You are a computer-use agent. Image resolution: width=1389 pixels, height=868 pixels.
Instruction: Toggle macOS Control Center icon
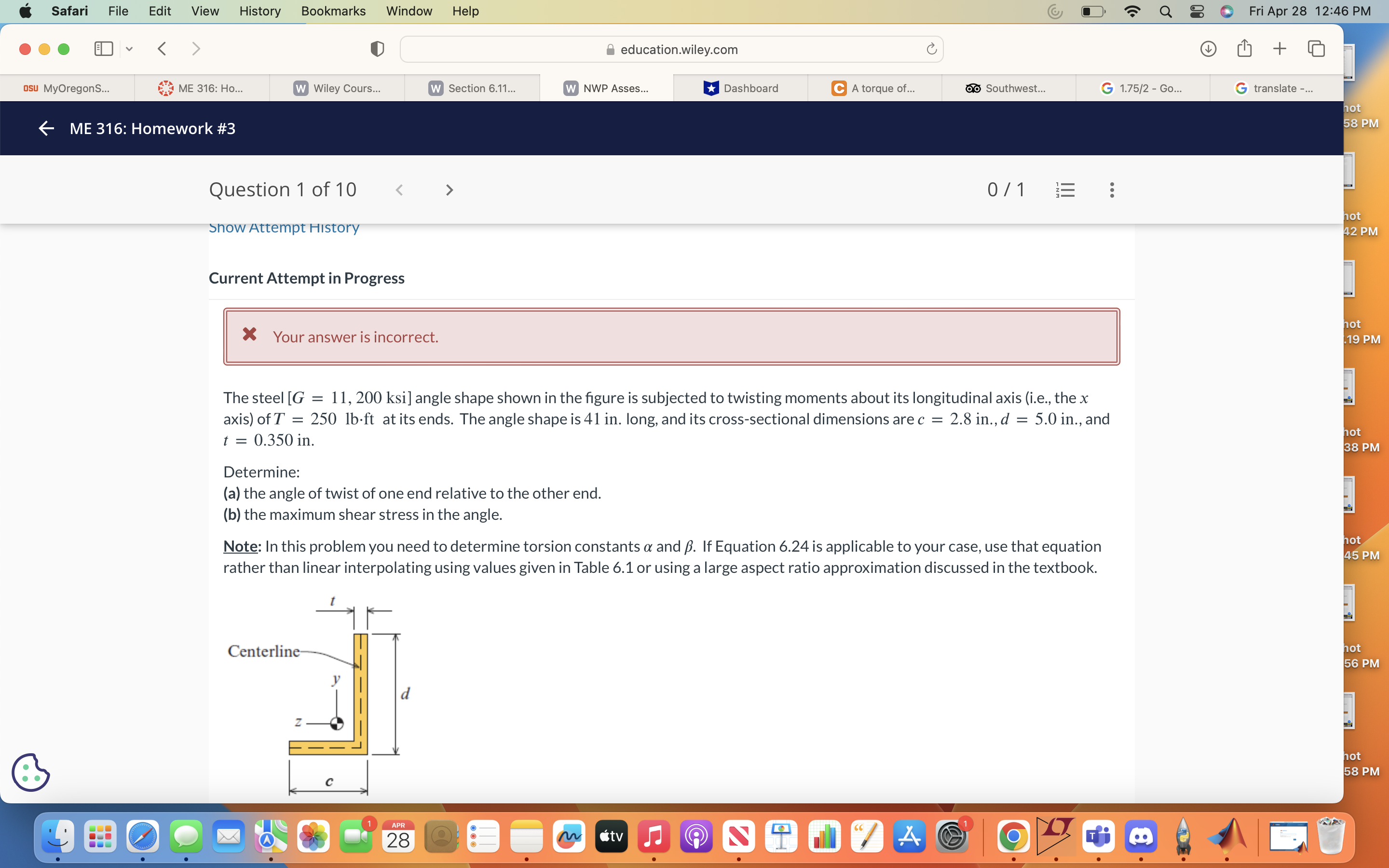pyautogui.click(x=1197, y=11)
